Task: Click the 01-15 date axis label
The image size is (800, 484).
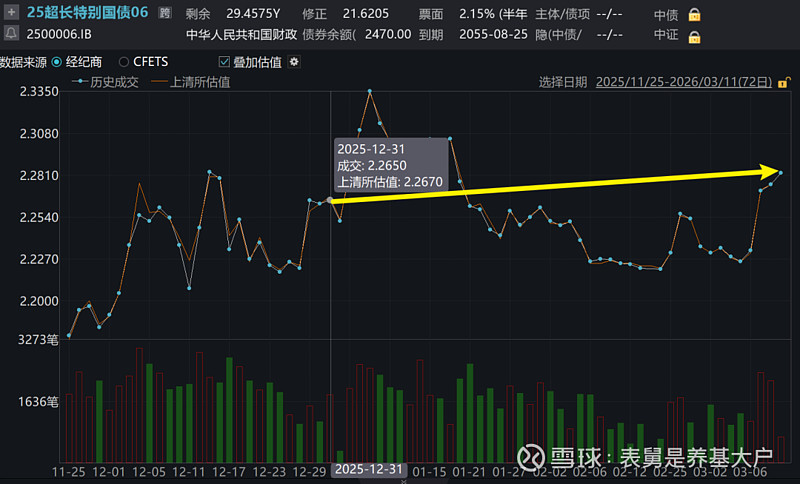Action: [429, 472]
